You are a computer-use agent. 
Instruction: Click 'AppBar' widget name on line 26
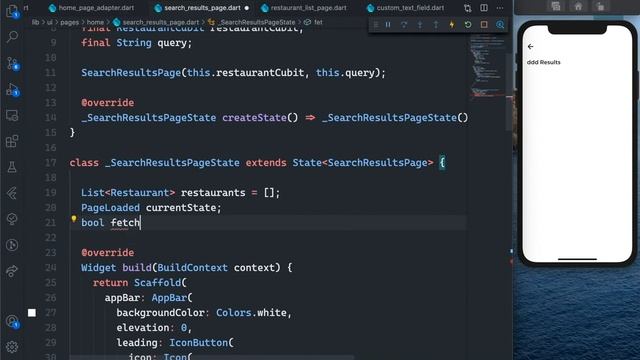(169, 298)
